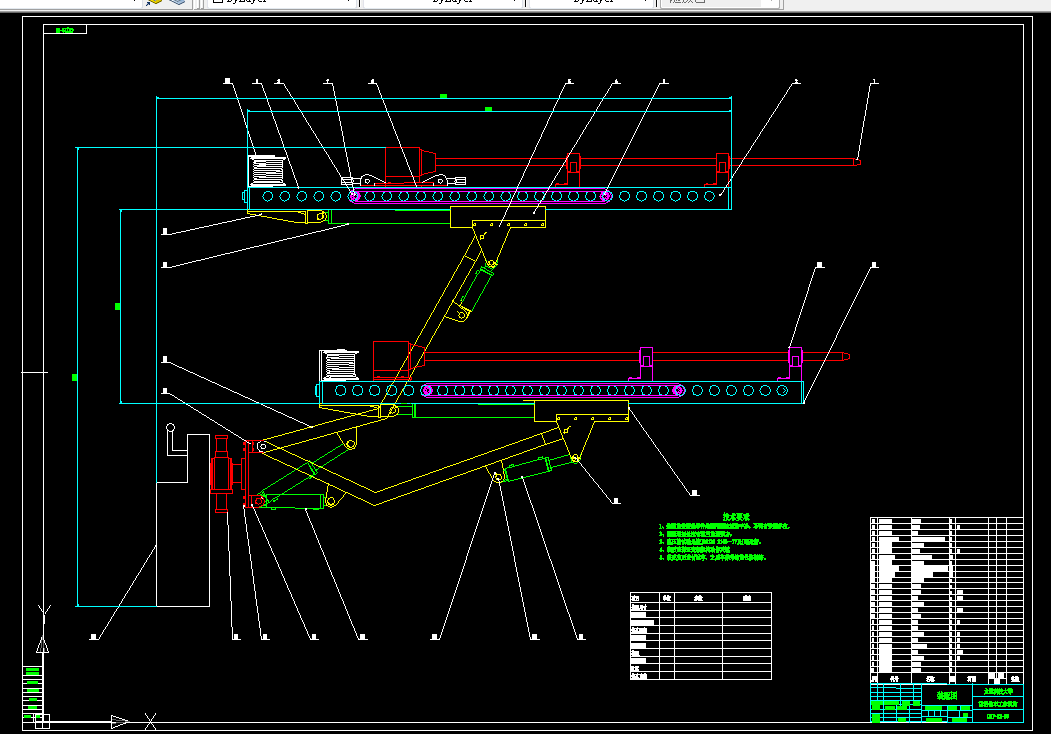Viewport: 1051px width, 734px height.
Task: Pick the upper magenta chain loop
Action: pos(480,196)
